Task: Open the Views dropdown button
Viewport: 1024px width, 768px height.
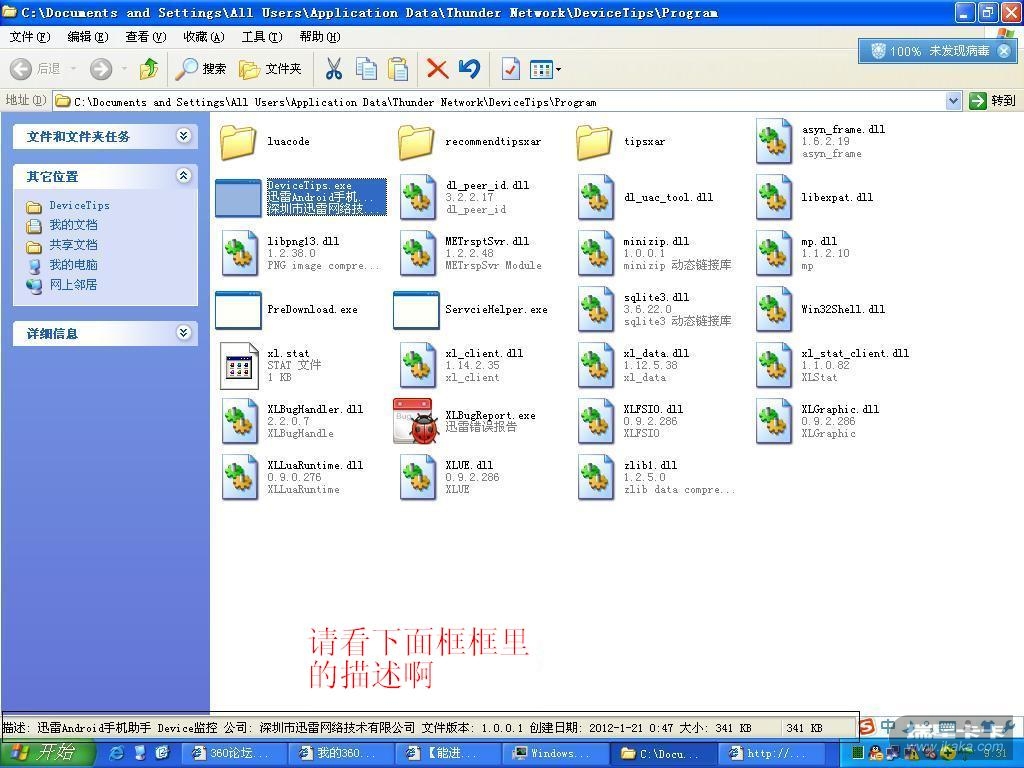Action: 545,69
